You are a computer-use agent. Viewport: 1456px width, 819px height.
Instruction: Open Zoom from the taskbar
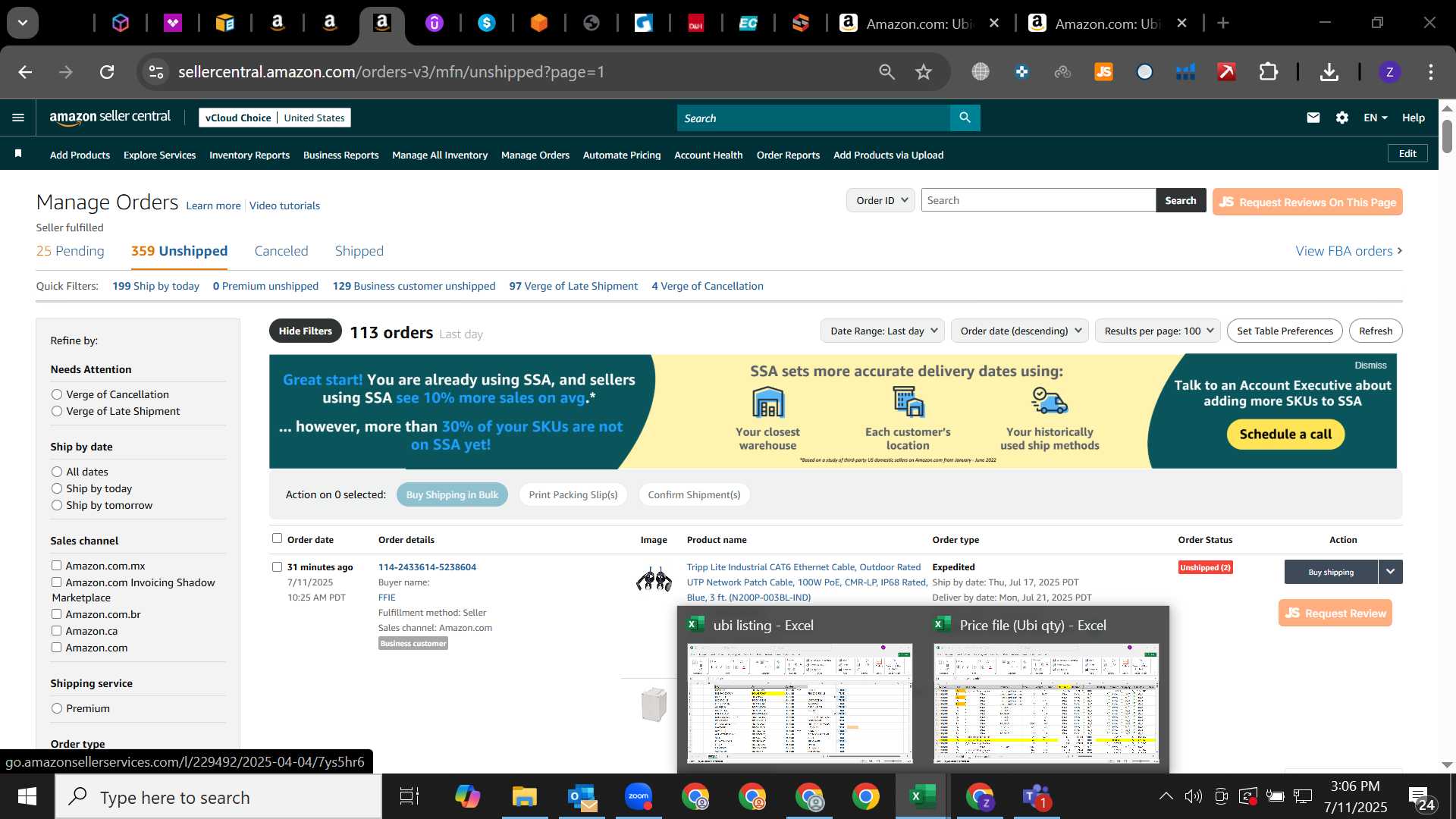[639, 796]
